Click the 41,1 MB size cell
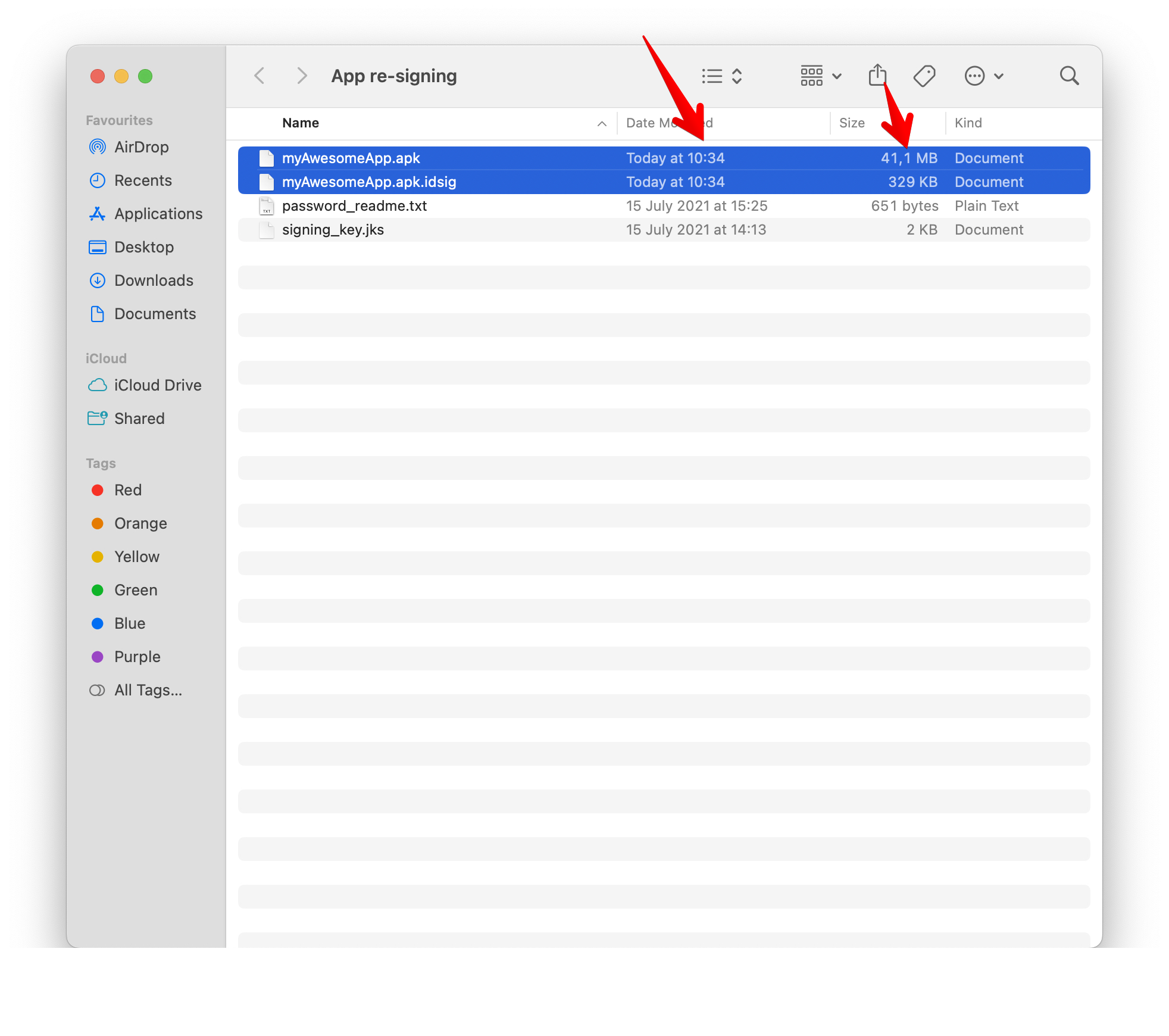Viewport: 1169px width, 1036px height. coord(909,158)
